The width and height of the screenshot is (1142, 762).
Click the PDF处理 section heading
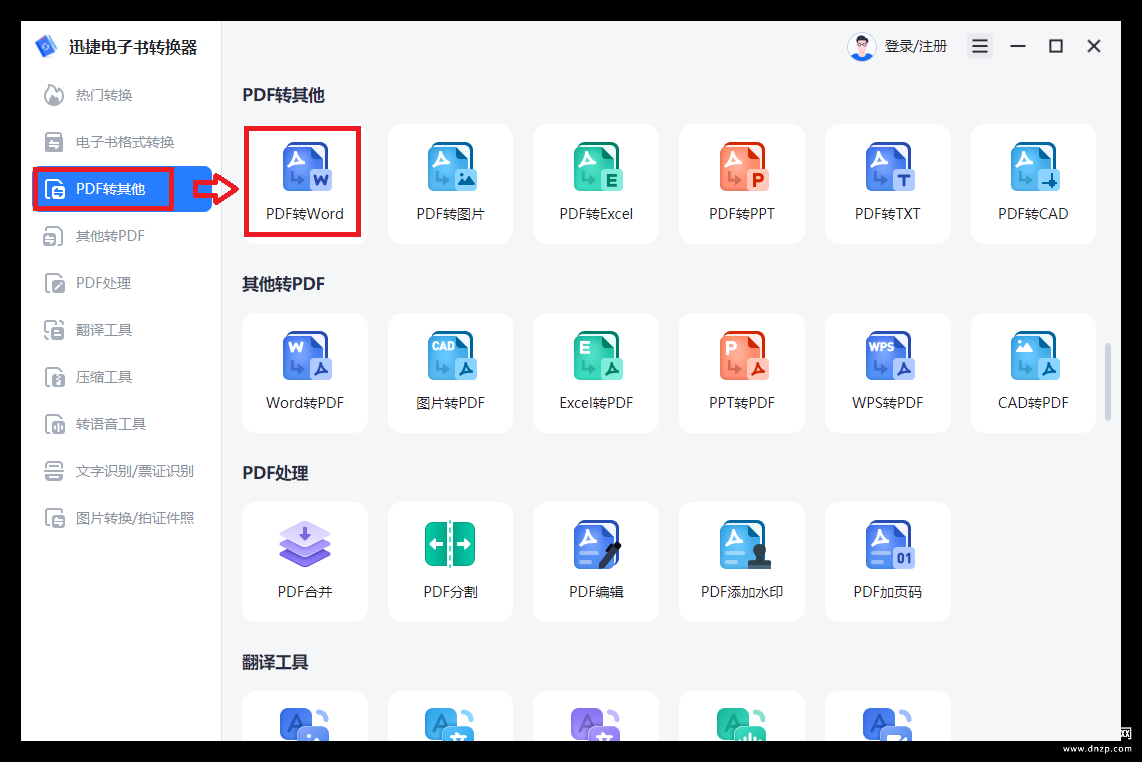(275, 473)
